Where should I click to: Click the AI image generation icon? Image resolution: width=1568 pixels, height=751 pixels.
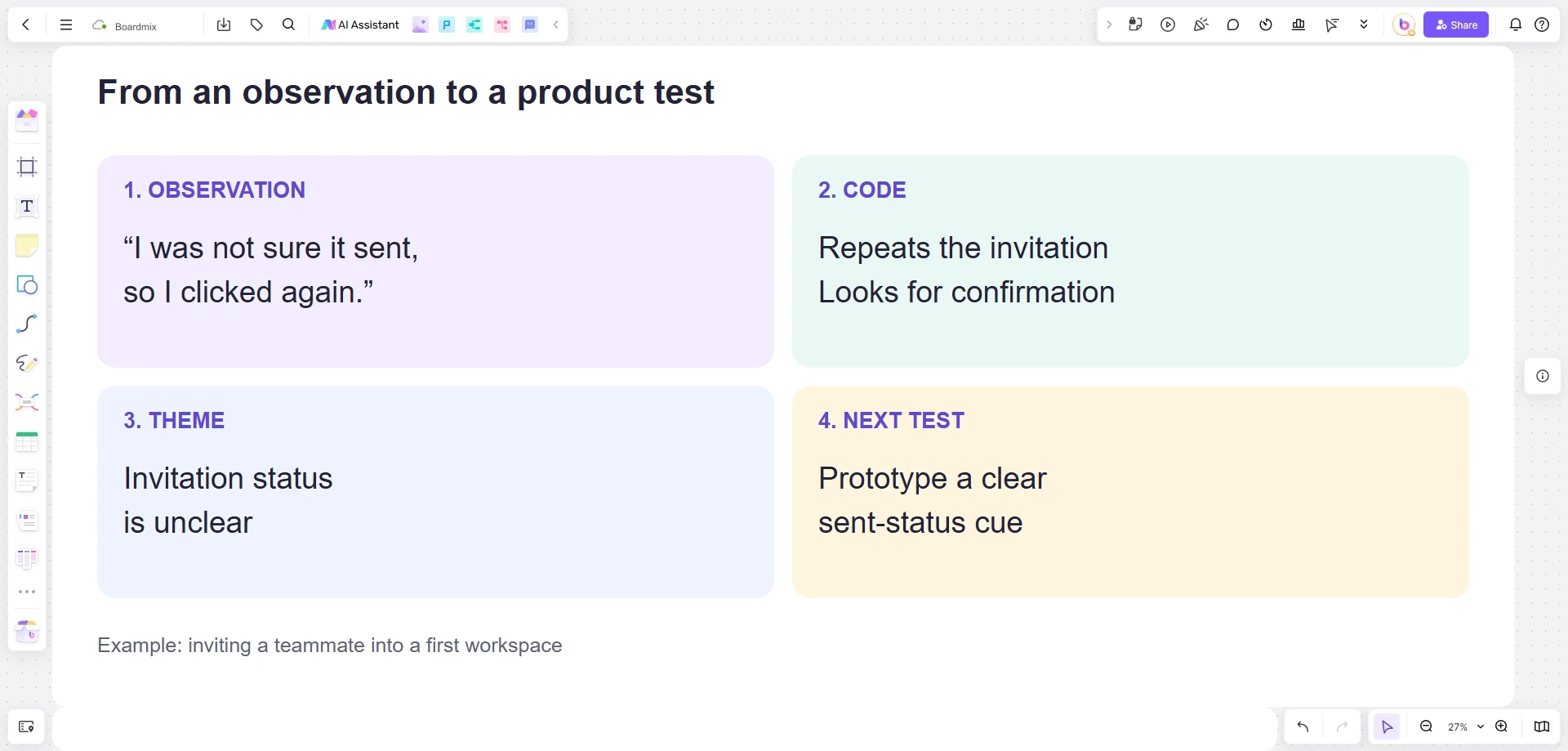(x=420, y=25)
